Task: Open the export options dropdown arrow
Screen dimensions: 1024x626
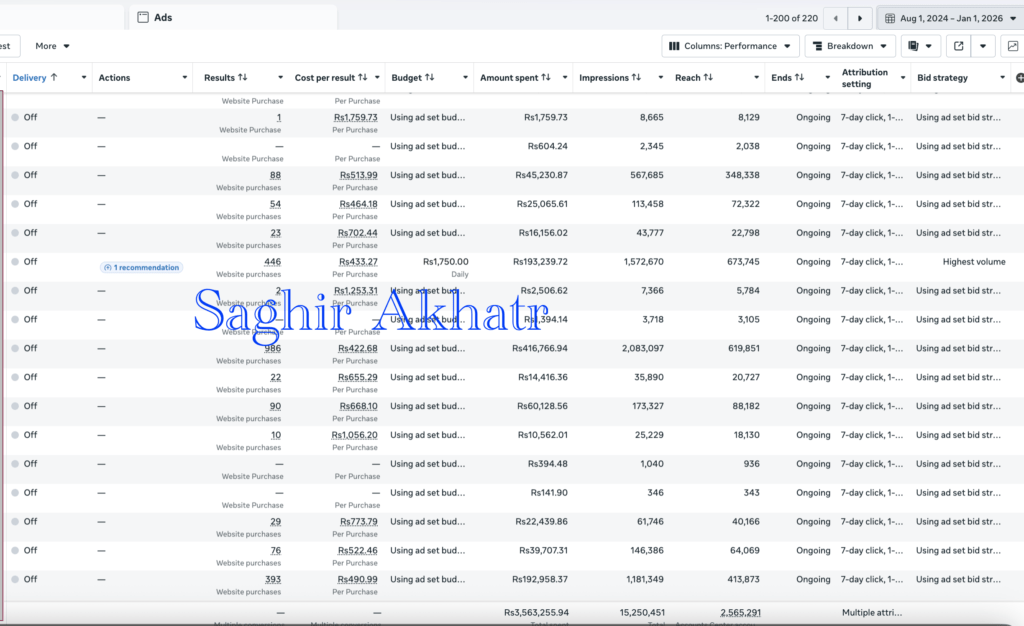Action: click(983, 46)
